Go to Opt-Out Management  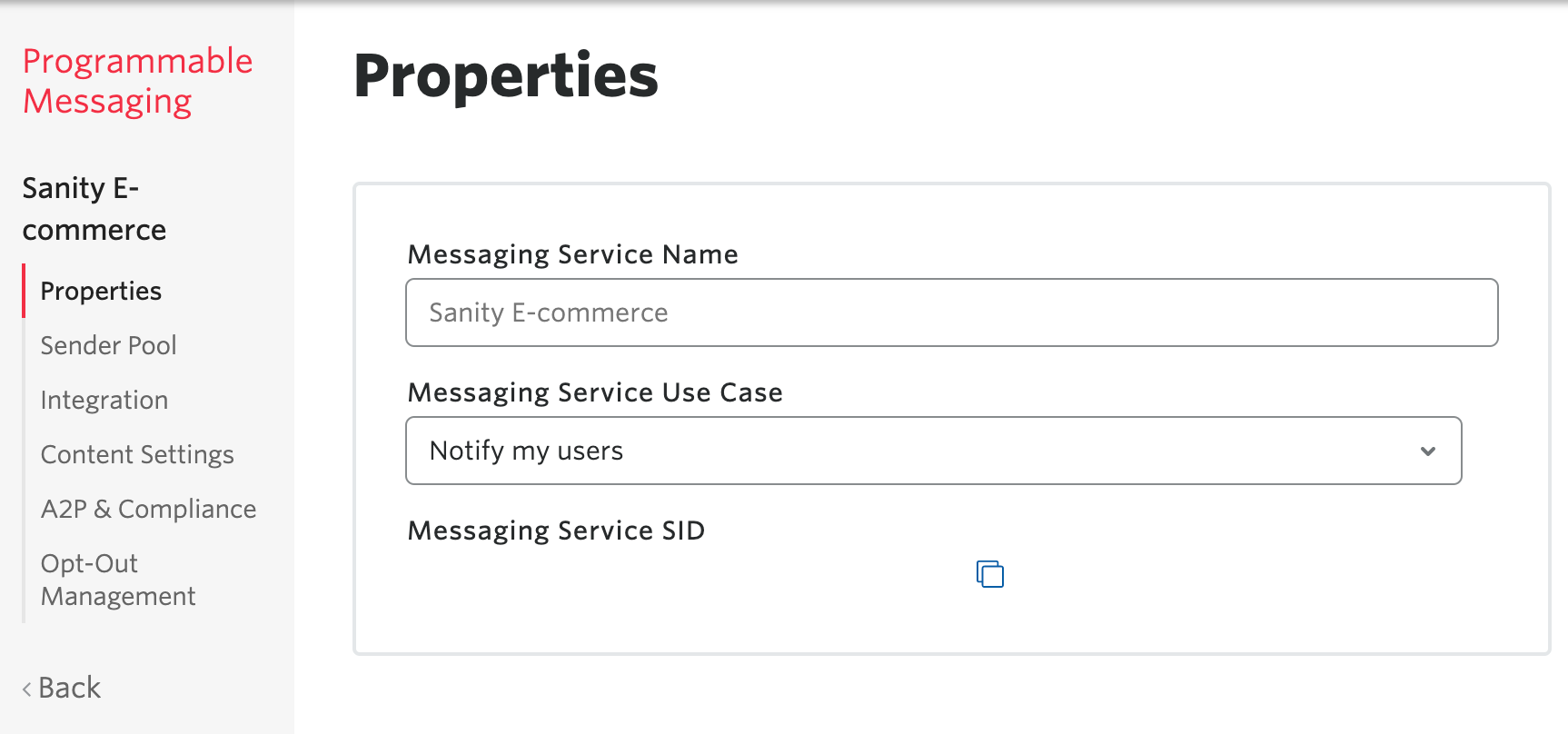pos(117,579)
